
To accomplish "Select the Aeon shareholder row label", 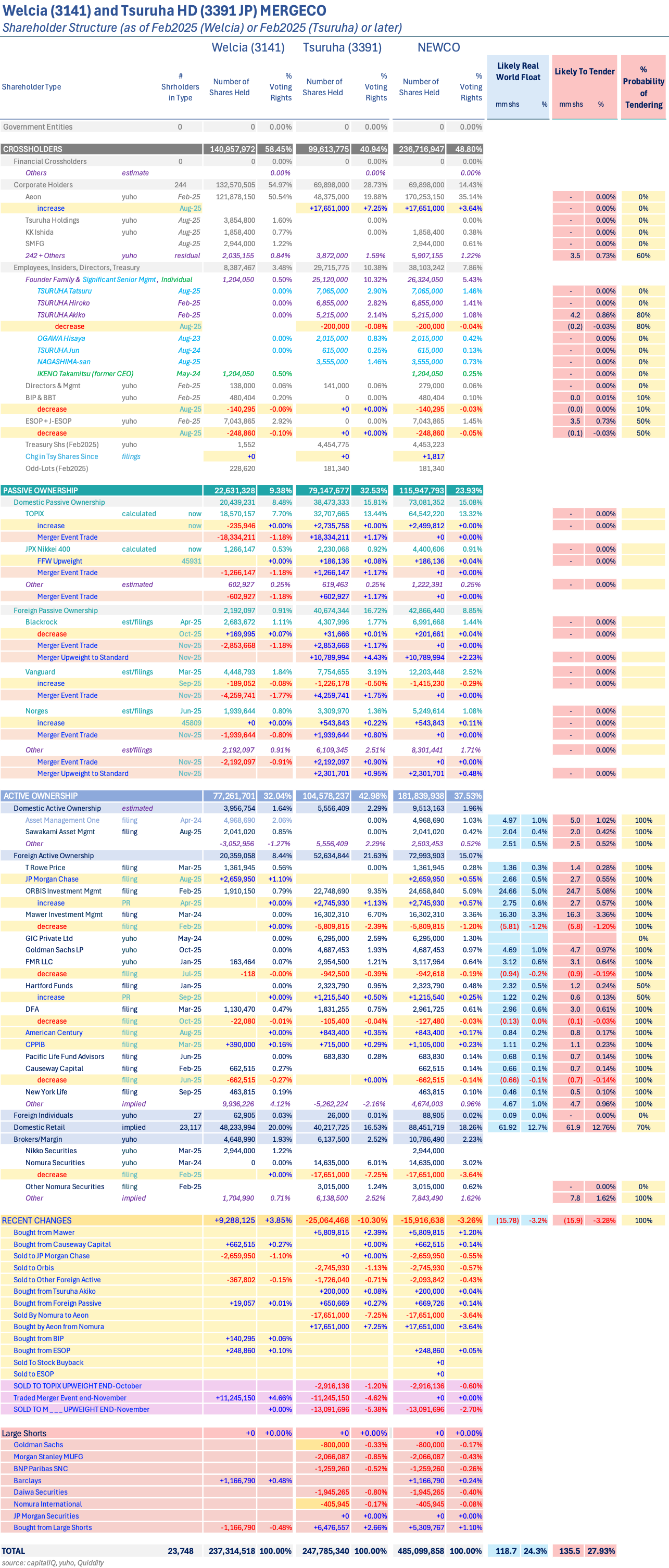I will point(33,197).
